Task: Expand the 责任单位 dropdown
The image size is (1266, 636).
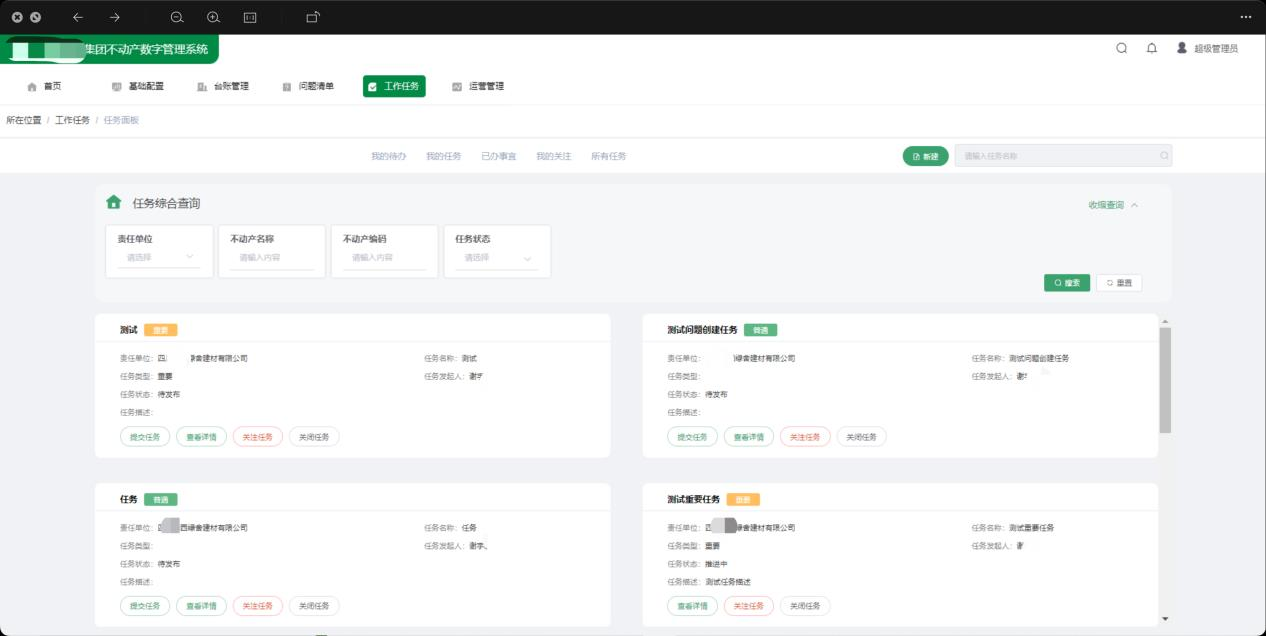Action: 160,258
